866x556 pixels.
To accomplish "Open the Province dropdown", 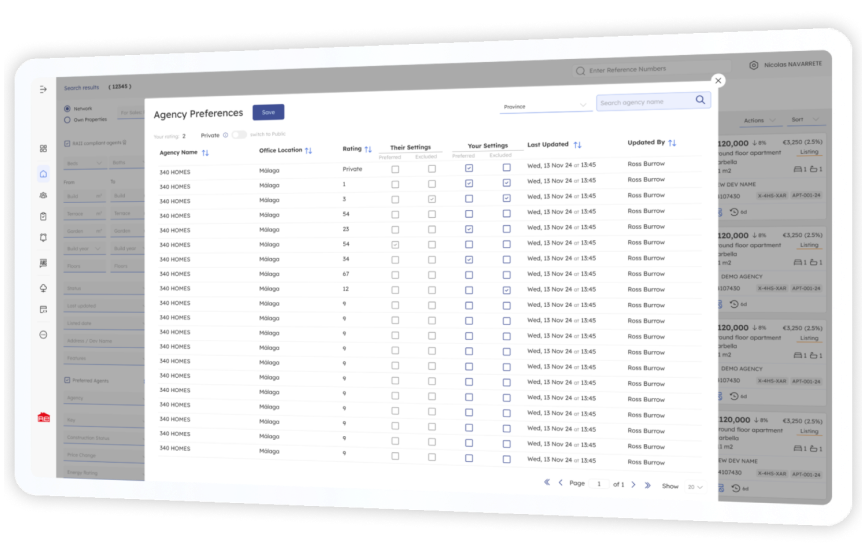I will (x=545, y=106).
